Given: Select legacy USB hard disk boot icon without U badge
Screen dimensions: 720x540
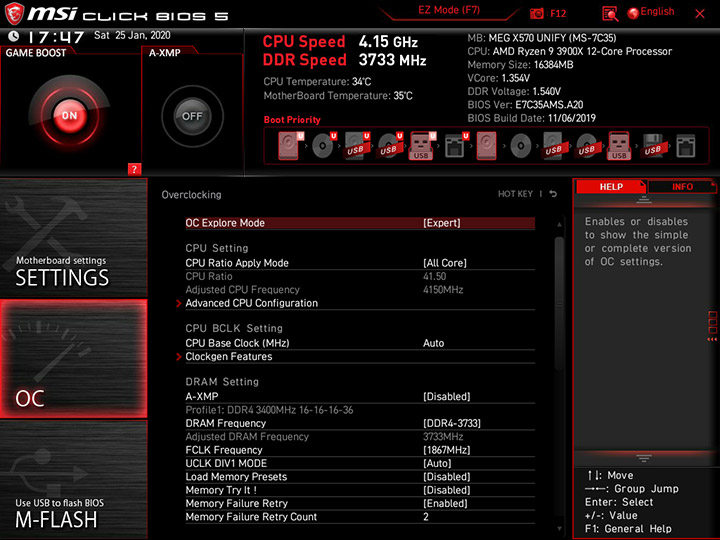Looking at the screenshot, I should tap(554, 146).
